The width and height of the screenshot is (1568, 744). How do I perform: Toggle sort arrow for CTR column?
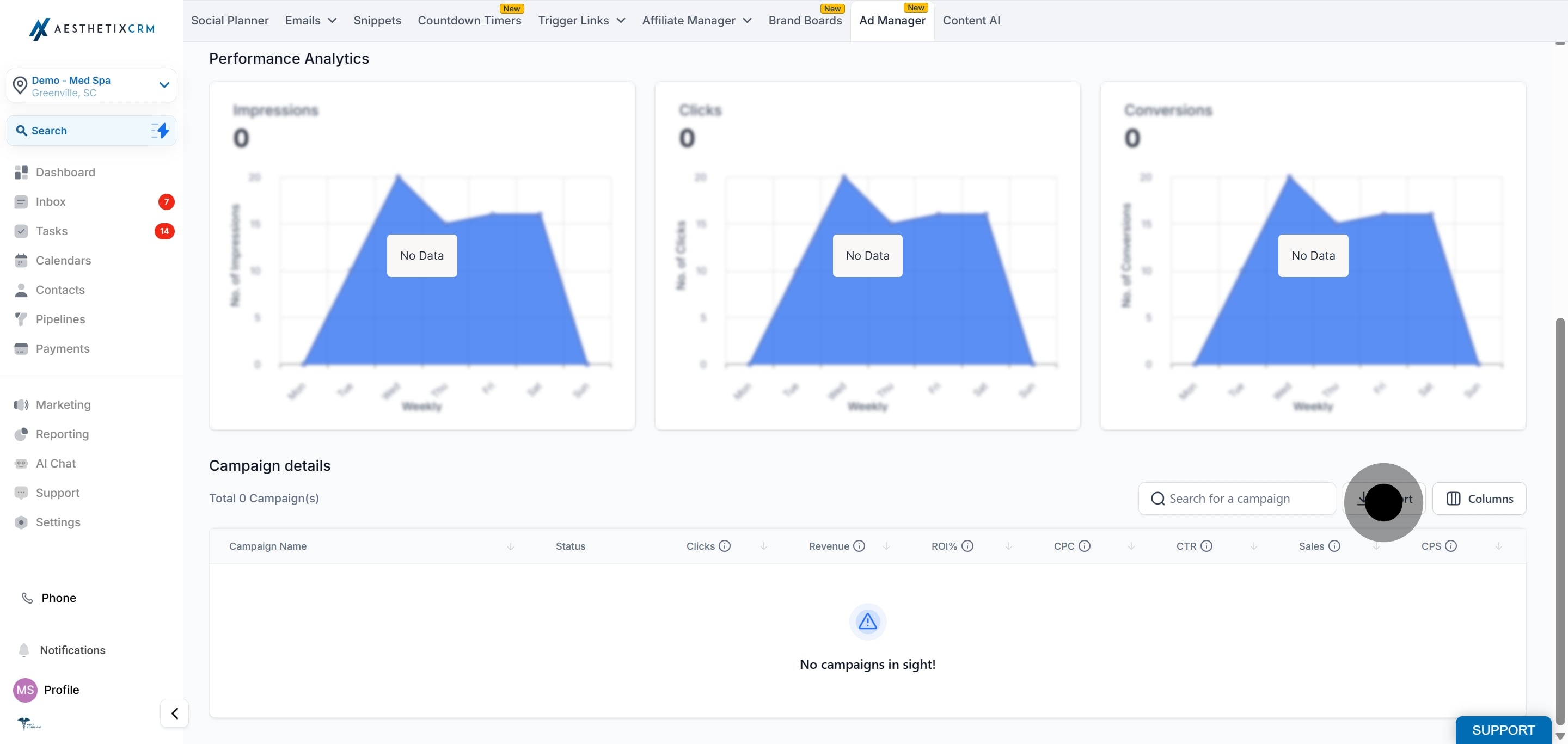pyautogui.click(x=1254, y=546)
